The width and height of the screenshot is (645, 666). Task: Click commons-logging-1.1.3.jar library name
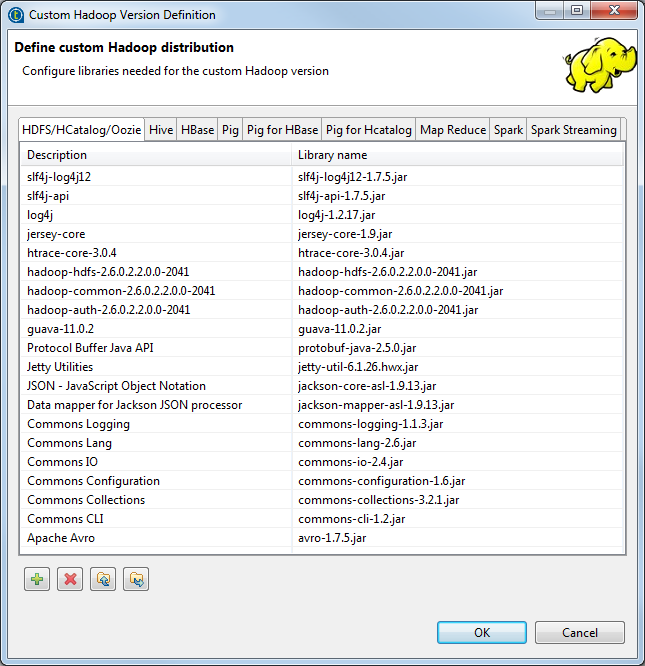click(371, 424)
